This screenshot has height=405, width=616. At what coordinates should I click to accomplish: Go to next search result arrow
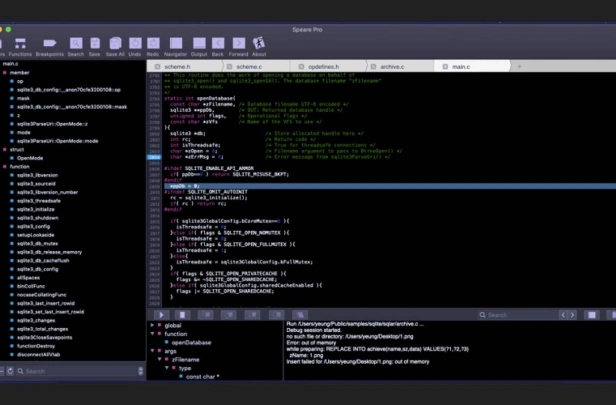(x=572, y=315)
